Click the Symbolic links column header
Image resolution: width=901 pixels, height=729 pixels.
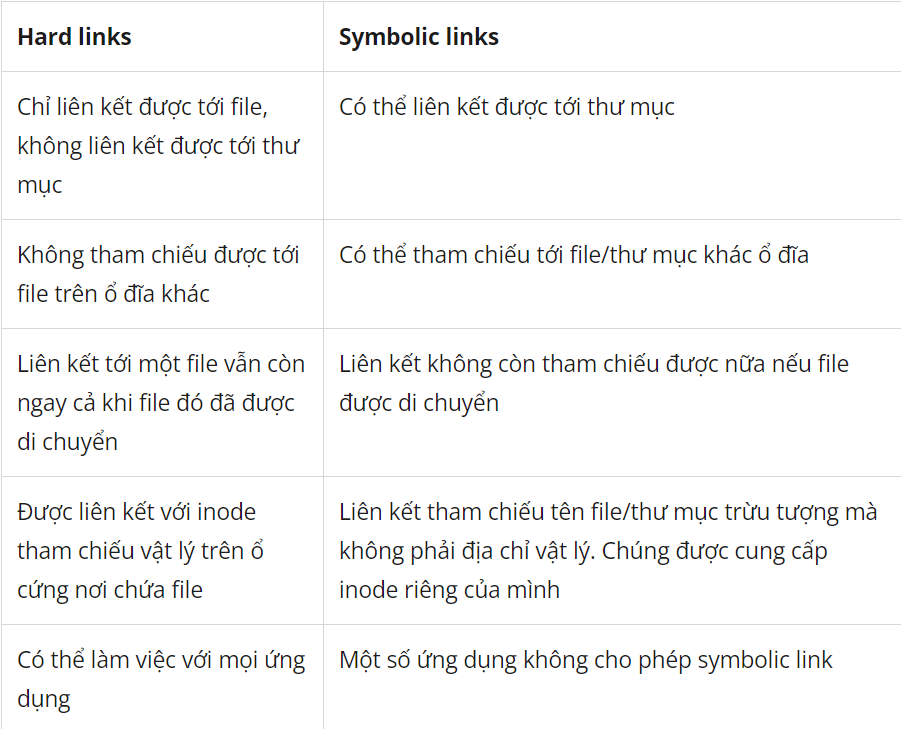click(x=612, y=37)
